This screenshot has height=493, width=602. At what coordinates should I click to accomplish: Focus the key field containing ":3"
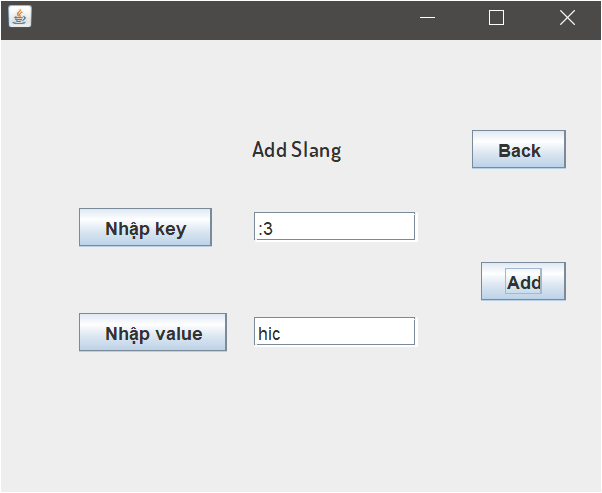(x=334, y=227)
